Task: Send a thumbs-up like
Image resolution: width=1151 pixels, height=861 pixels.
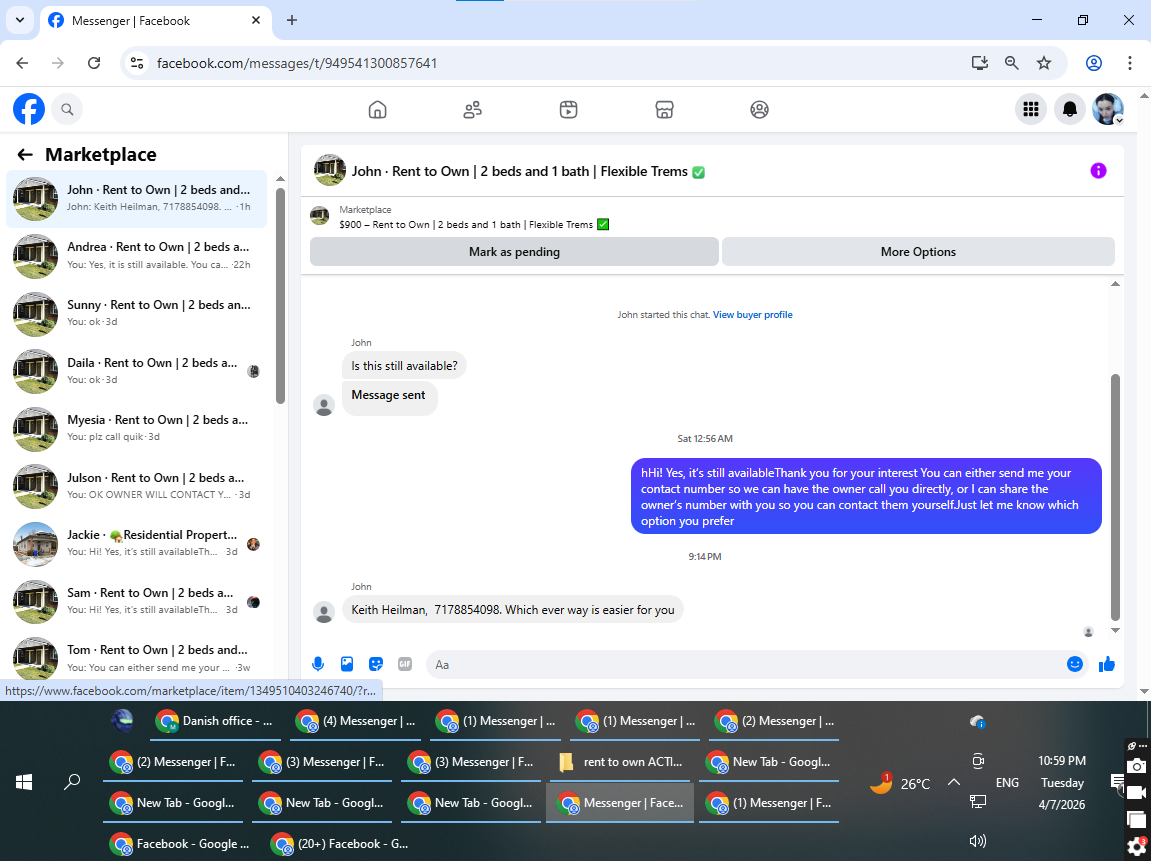Action: (x=1107, y=664)
